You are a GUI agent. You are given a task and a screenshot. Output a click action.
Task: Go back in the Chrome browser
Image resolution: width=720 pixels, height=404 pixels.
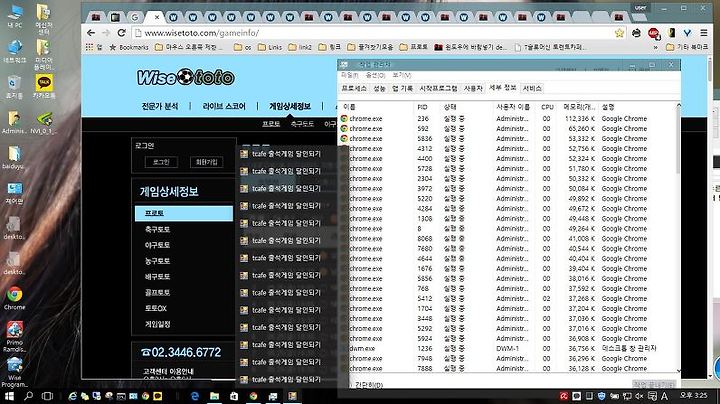point(91,33)
